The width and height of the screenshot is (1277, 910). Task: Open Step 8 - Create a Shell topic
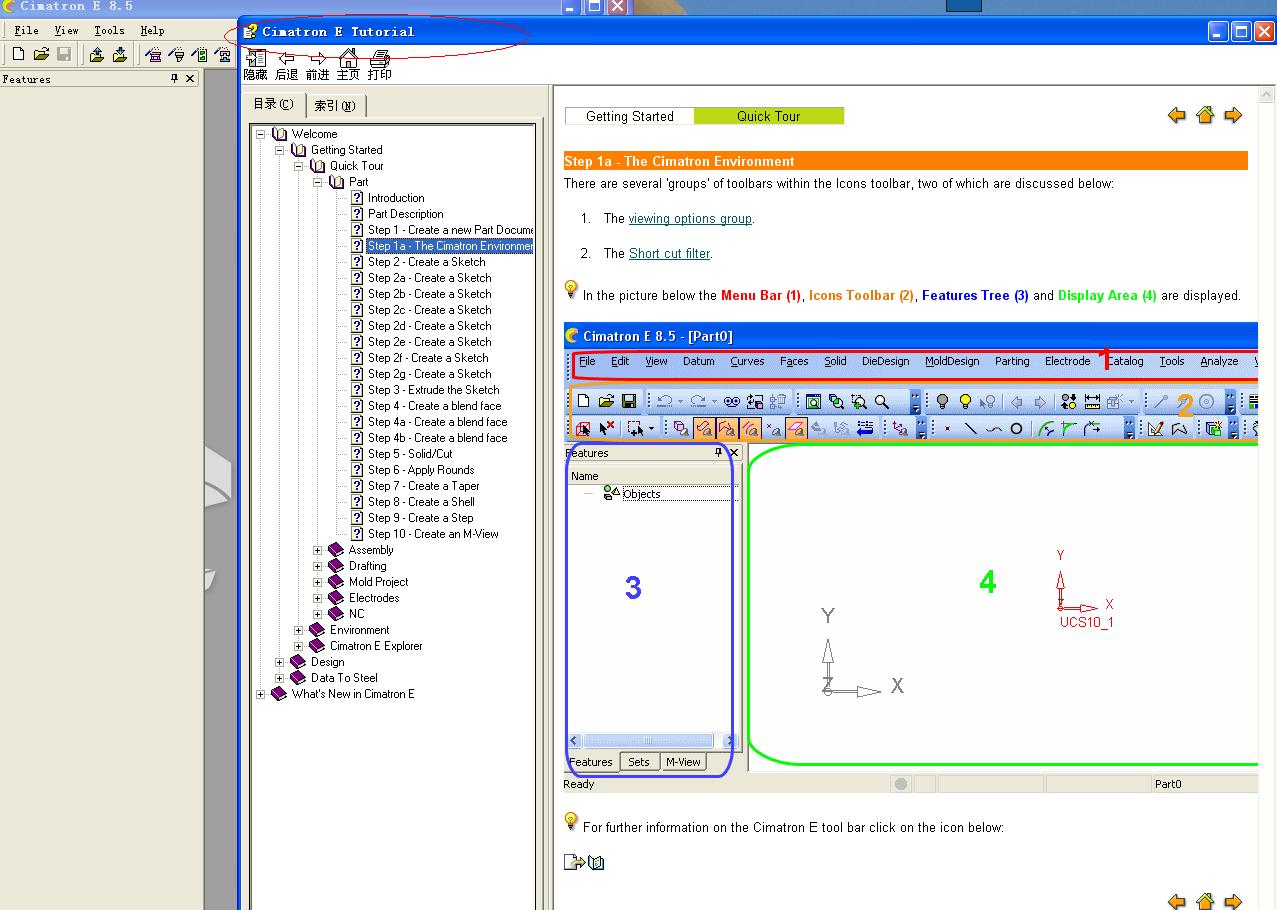[x=421, y=502]
